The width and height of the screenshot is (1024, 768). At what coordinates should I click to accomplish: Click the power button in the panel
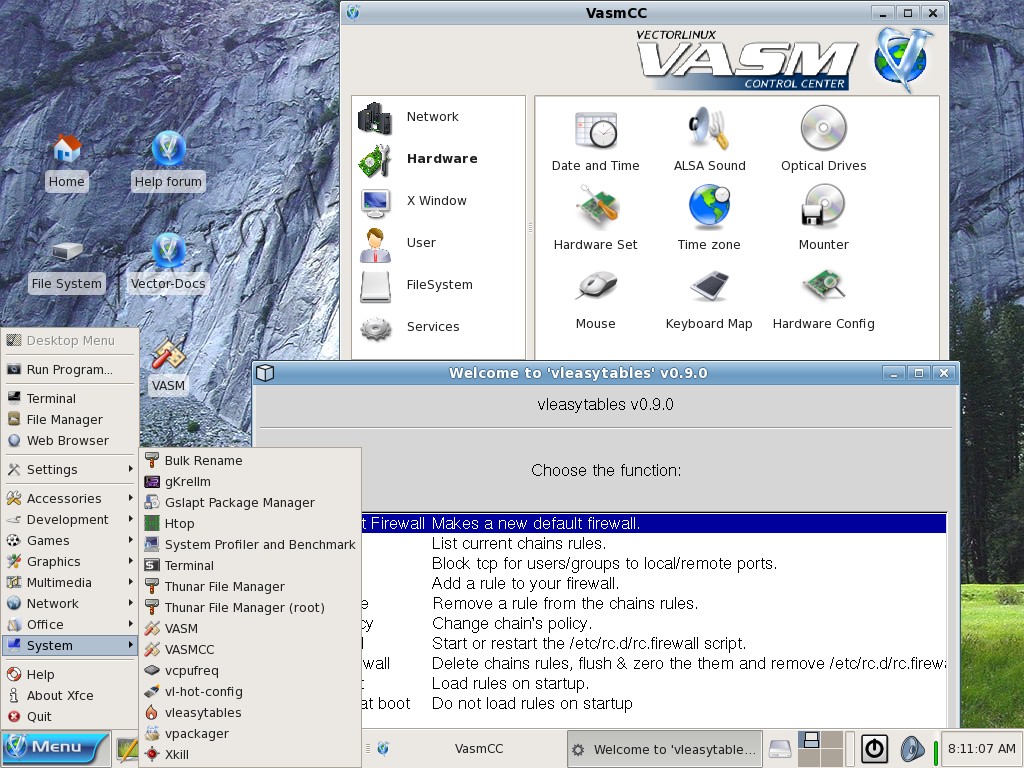(874, 748)
